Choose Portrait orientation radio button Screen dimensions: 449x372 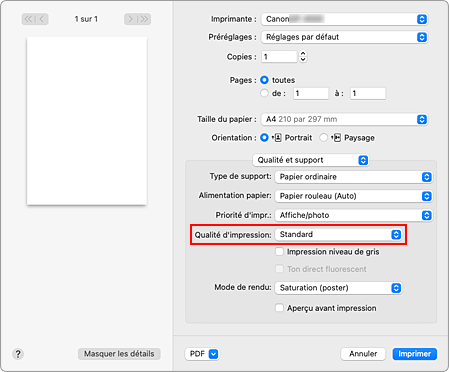click(264, 138)
